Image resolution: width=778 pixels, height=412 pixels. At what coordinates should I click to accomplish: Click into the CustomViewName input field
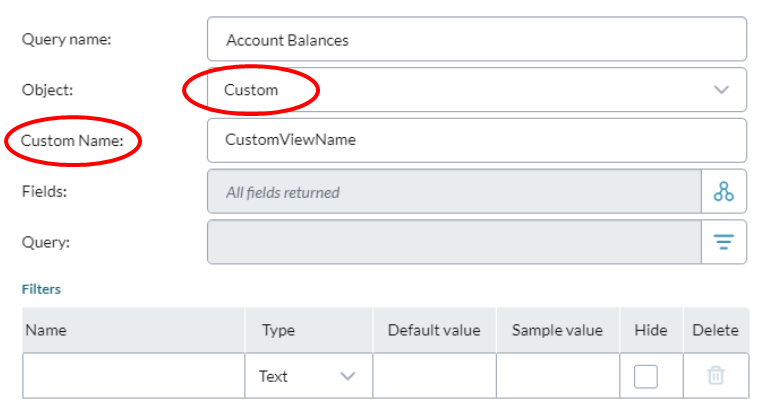coord(477,140)
